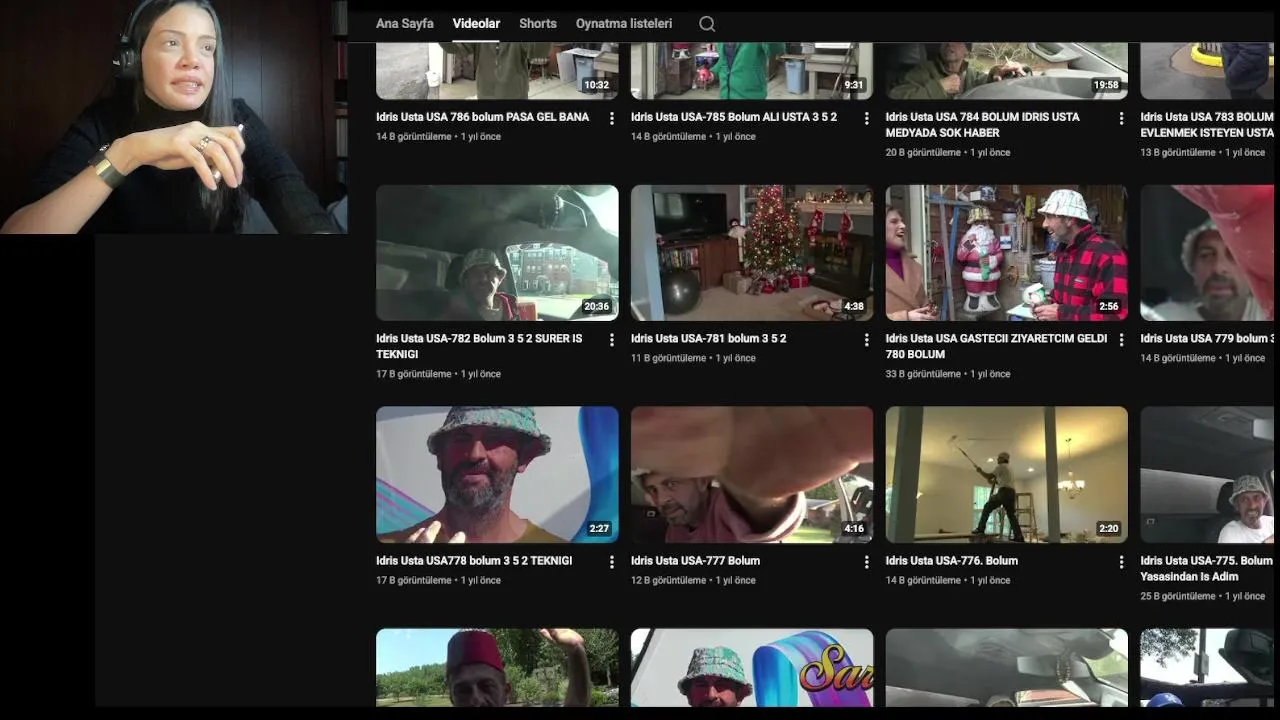Open options menu for USA-776. Bolum video
Image resolution: width=1280 pixels, height=720 pixels.
(1121, 562)
